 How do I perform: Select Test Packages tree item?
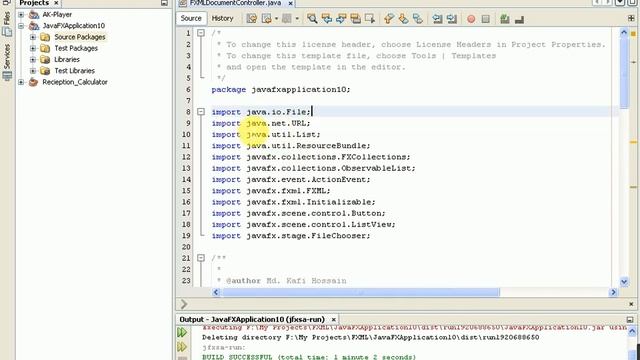76,48
